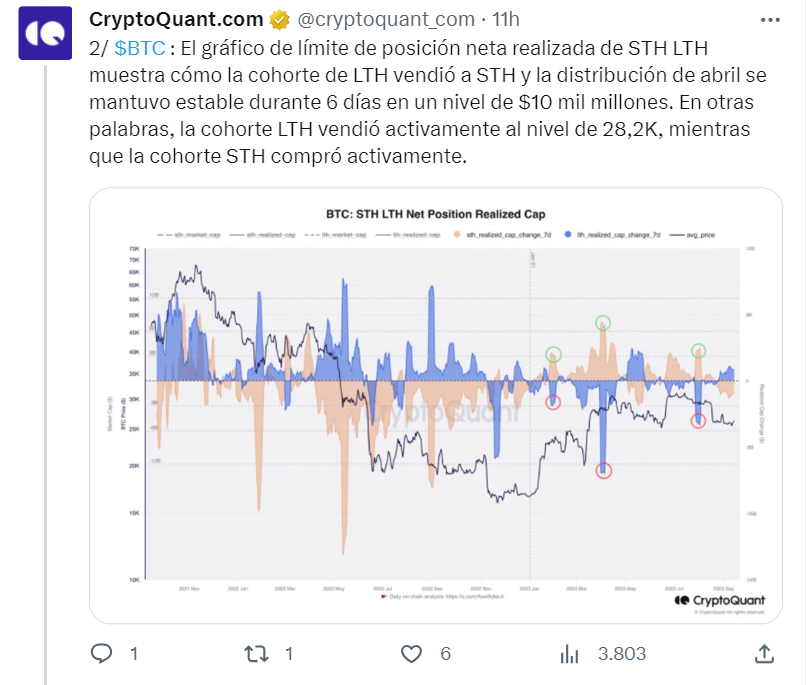The image size is (806, 685).
Task: Toggle the sth_realized_cap_change_7d legend swatch
Action: pos(457,235)
